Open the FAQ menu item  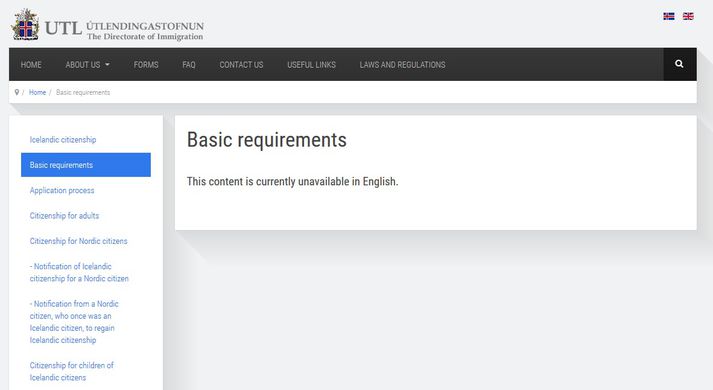click(x=189, y=65)
